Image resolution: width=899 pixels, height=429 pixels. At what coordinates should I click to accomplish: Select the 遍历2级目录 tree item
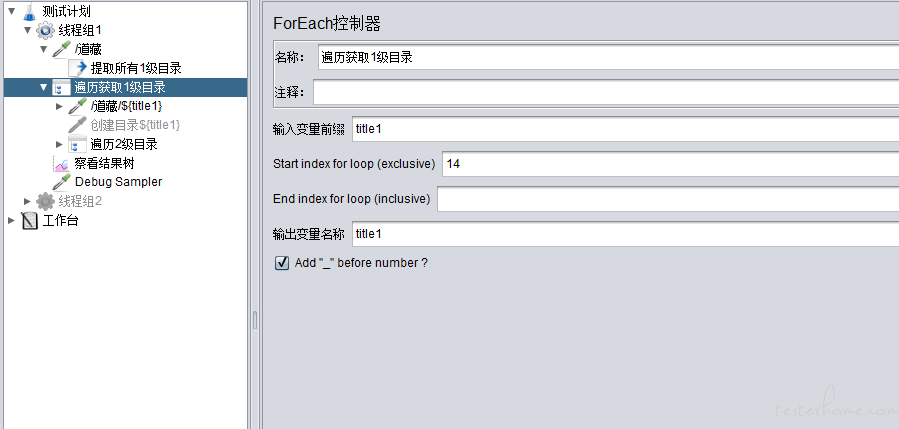click(x=124, y=144)
